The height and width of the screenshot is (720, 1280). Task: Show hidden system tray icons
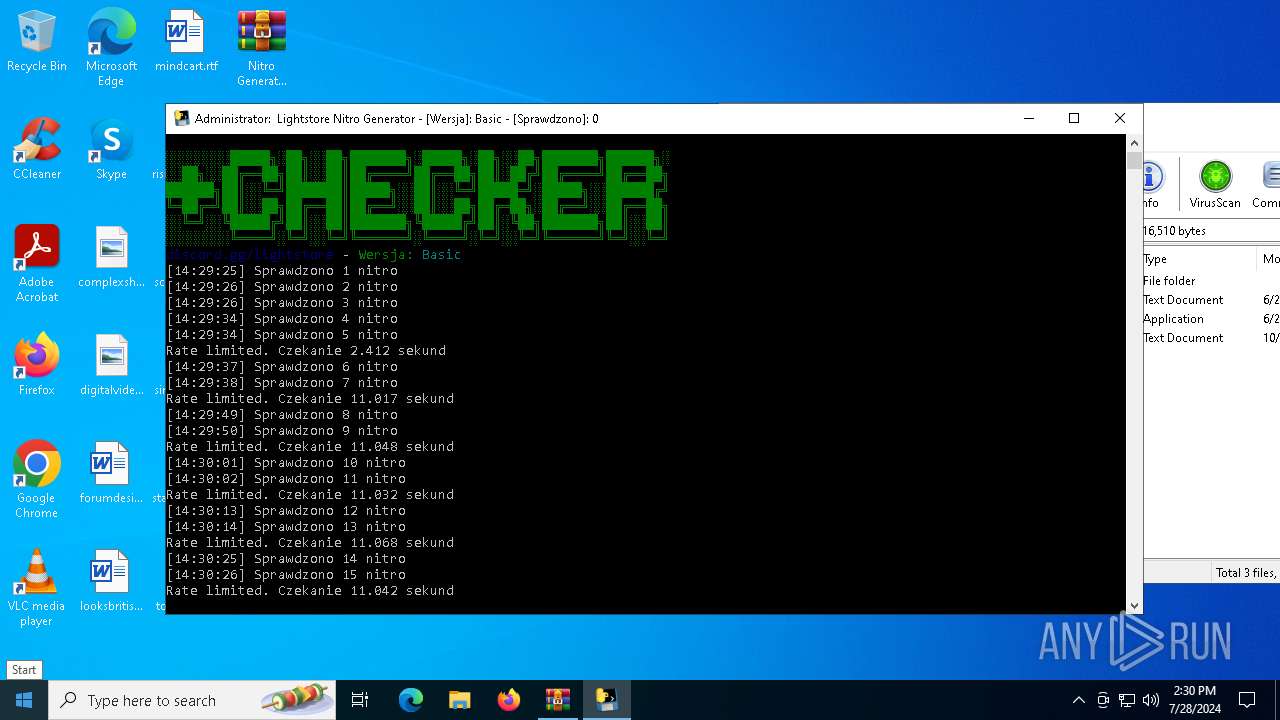[x=1078, y=700]
